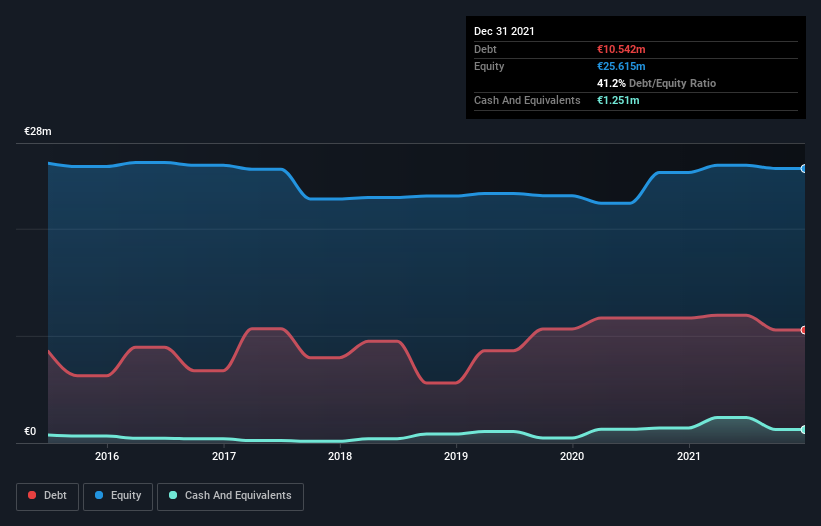Select the blue Equity endpoint marker
Screen dimensions: 821x526
coord(804,169)
